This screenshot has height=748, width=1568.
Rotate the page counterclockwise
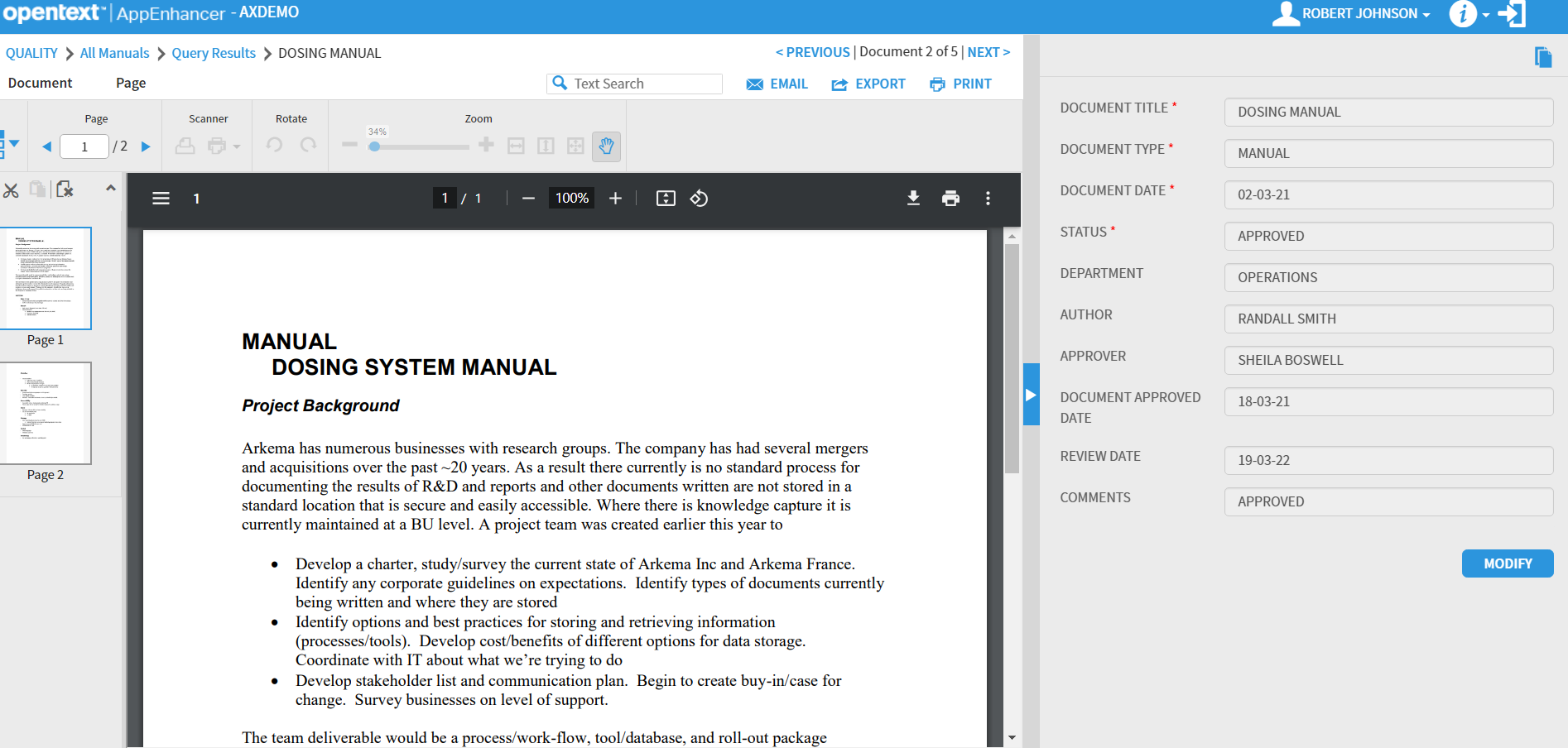click(273, 146)
